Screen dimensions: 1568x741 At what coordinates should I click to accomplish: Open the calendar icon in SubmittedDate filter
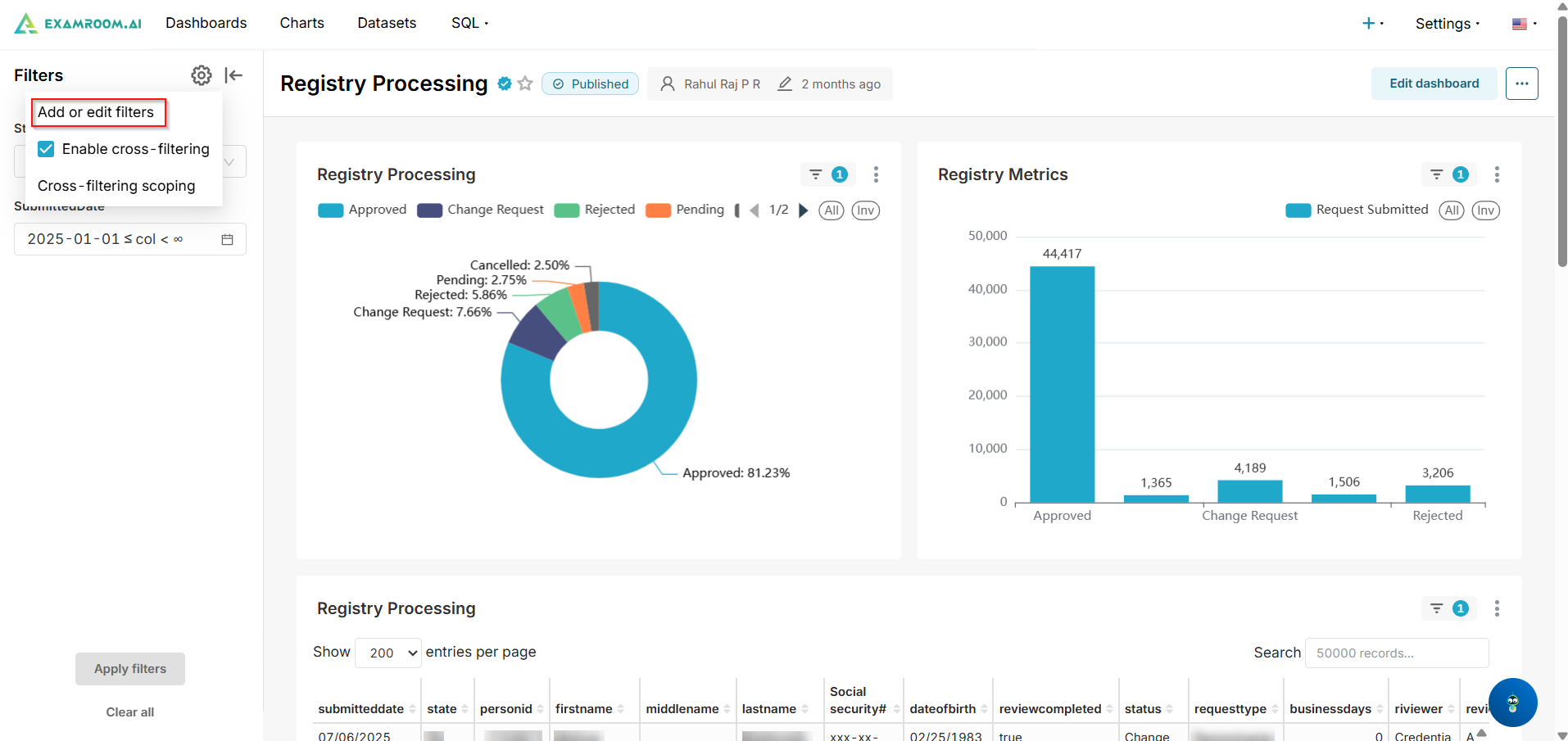tap(228, 239)
